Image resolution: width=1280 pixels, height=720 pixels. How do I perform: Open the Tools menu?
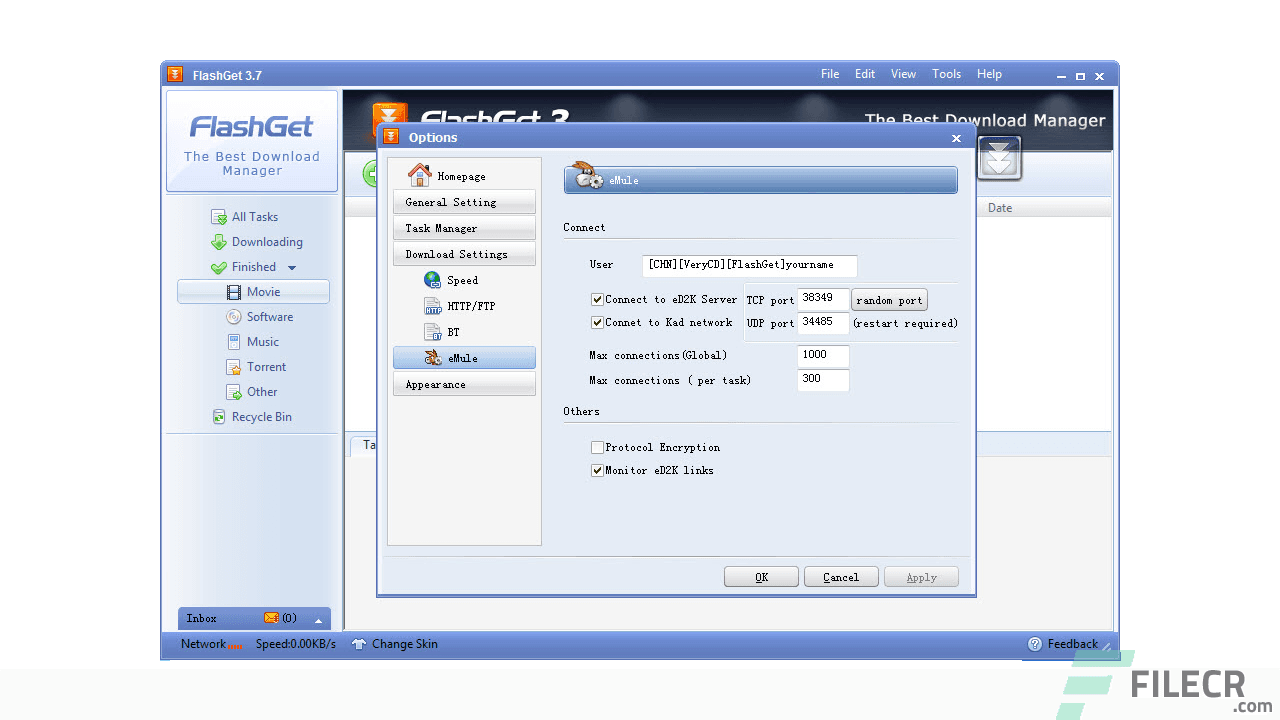[946, 74]
